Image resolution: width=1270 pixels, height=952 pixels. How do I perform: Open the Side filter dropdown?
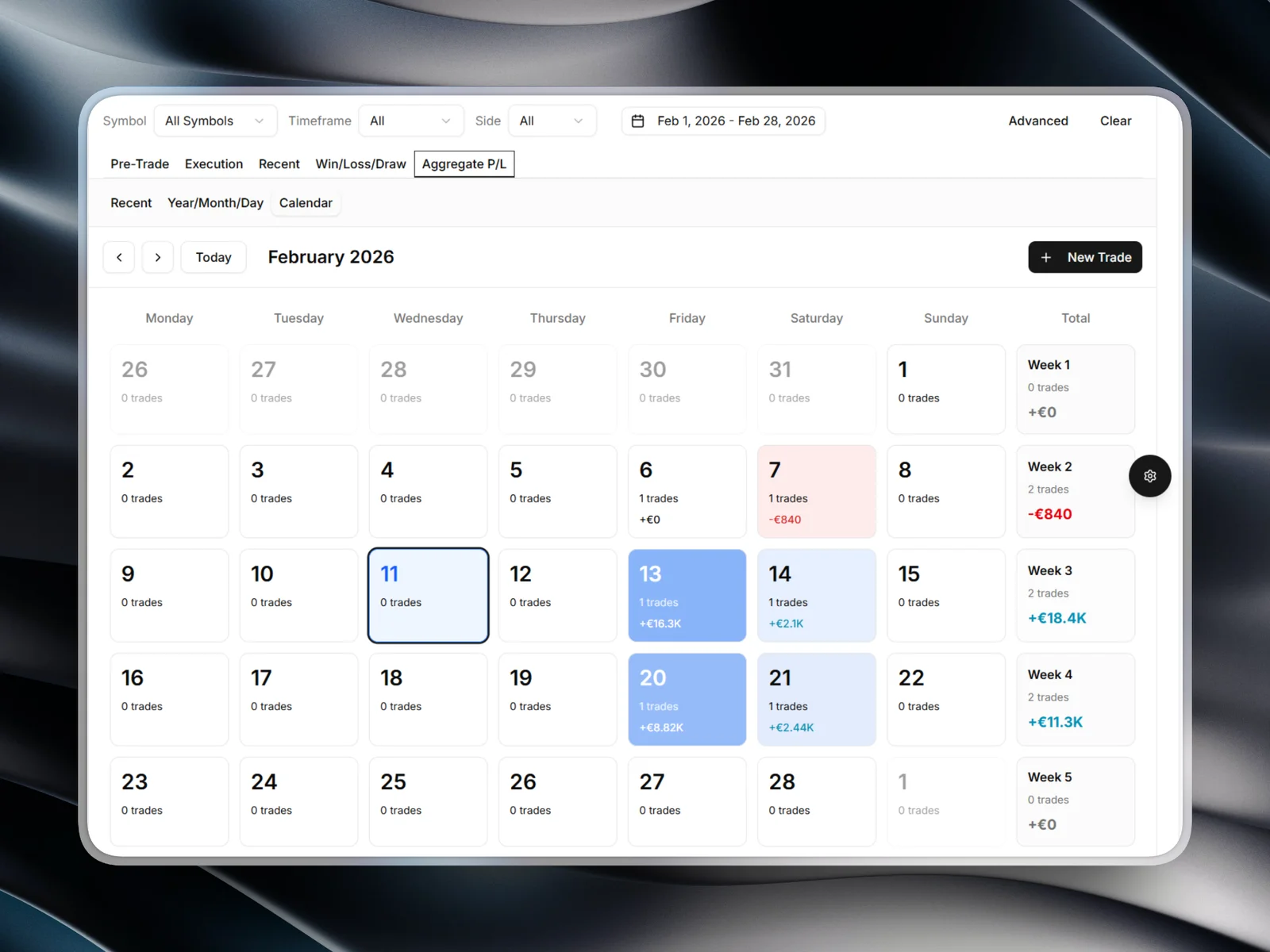tap(552, 121)
